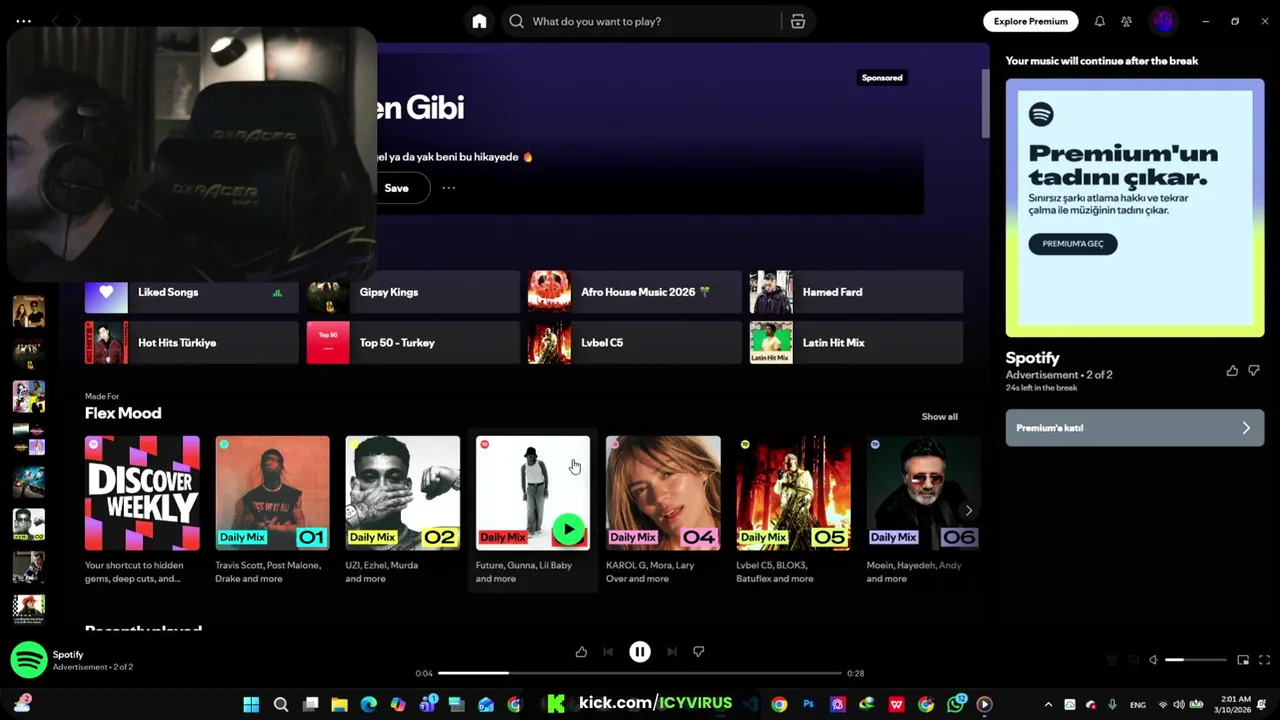Click thumbs-up in the player bar
This screenshot has height=720, width=1280.
pos(581,652)
